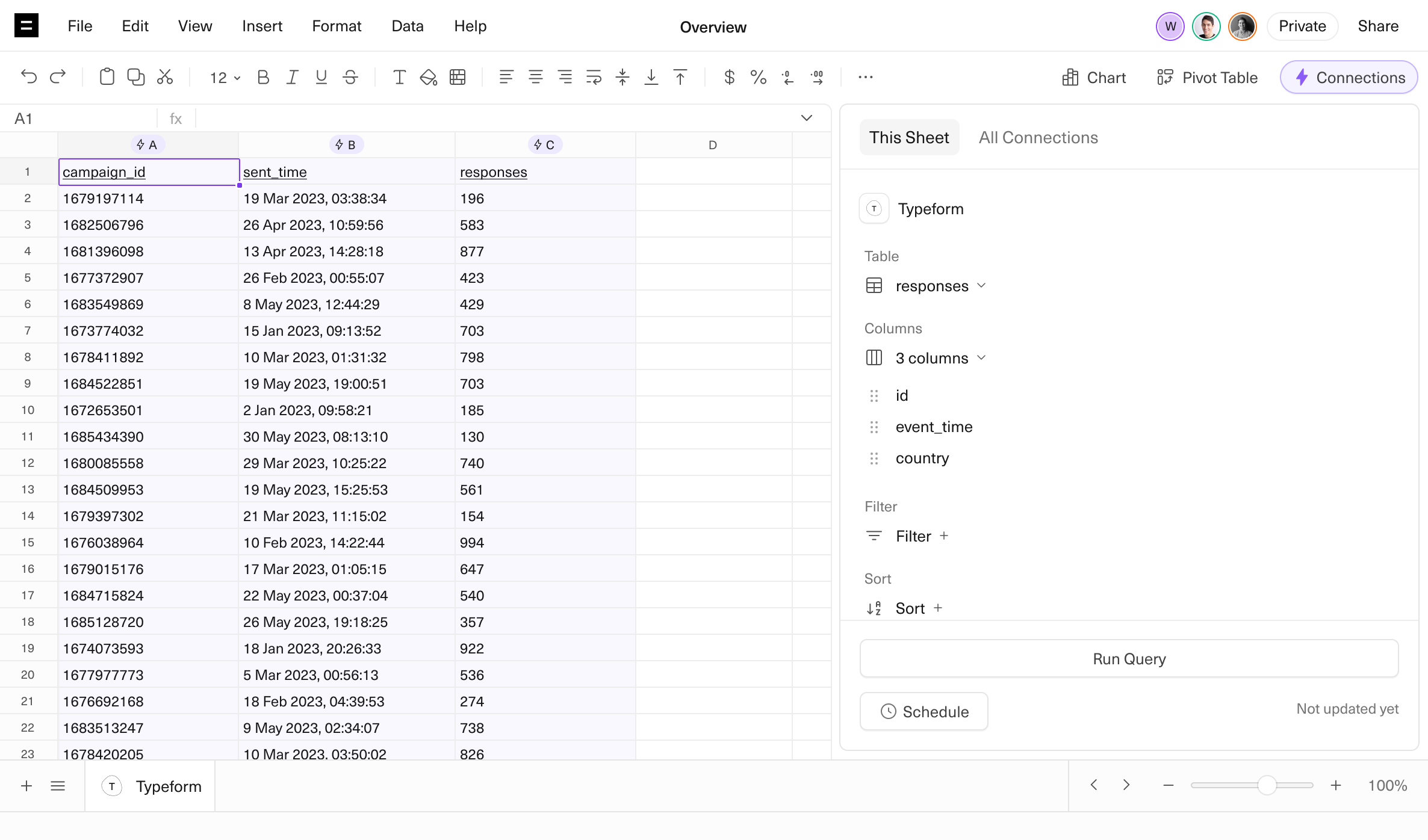The image size is (1428, 840).
Task: Click the Run Query button
Action: click(x=1129, y=659)
